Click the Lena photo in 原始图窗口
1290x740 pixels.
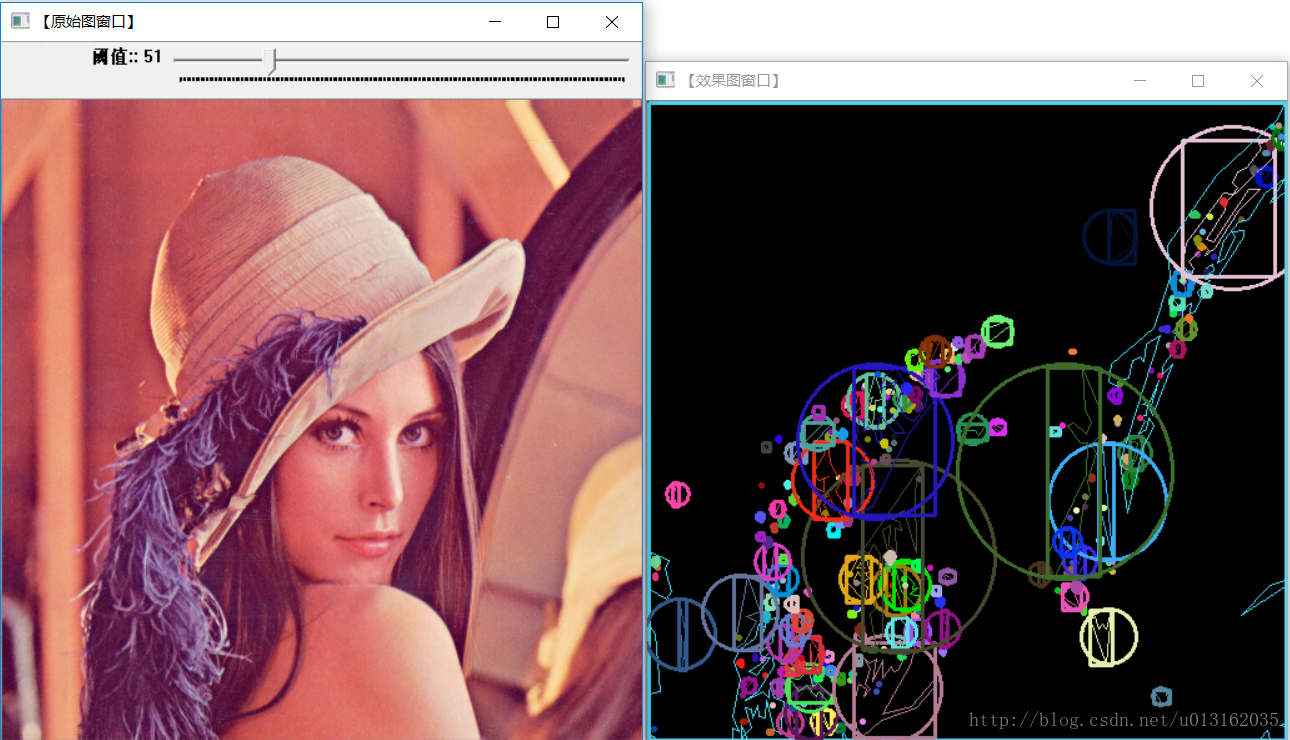click(x=321, y=419)
